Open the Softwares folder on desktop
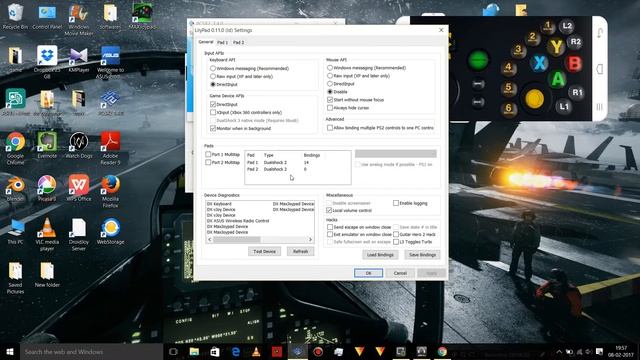The image size is (640, 360). (110, 16)
